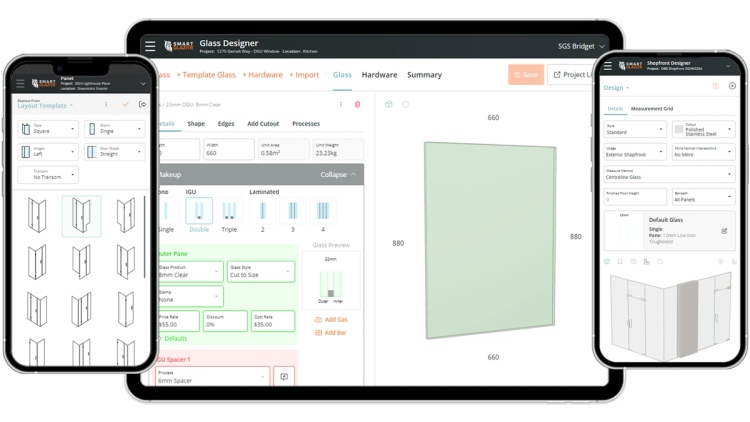Open Layout Template dropdown on left phone
750x422 pixels.
[45, 105]
